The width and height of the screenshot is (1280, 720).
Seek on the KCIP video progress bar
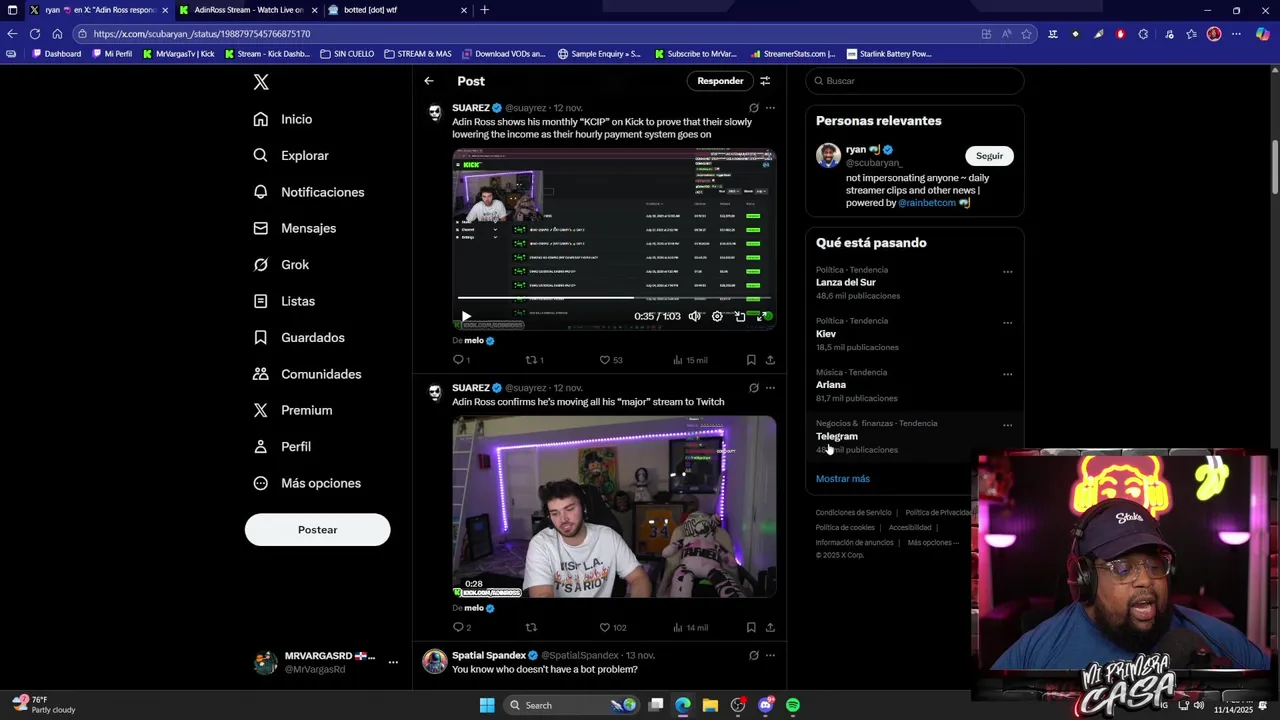click(x=614, y=298)
